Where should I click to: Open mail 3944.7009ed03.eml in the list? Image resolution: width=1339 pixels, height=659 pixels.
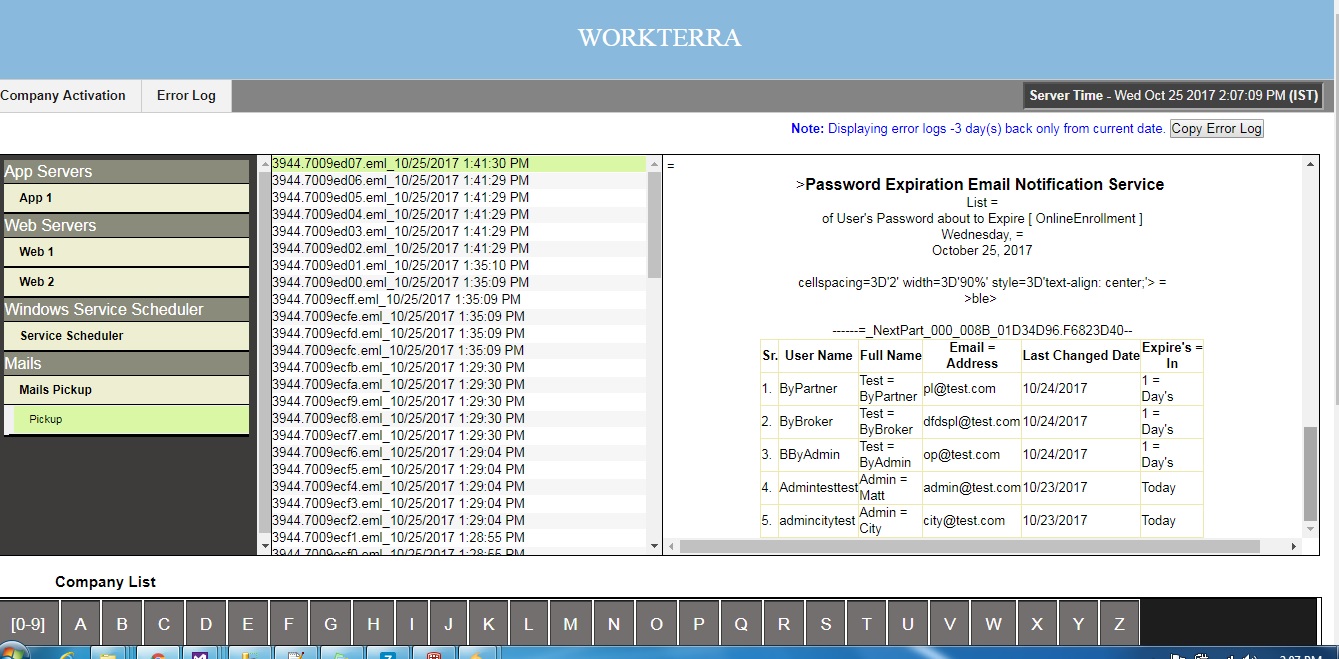[x=459, y=231]
